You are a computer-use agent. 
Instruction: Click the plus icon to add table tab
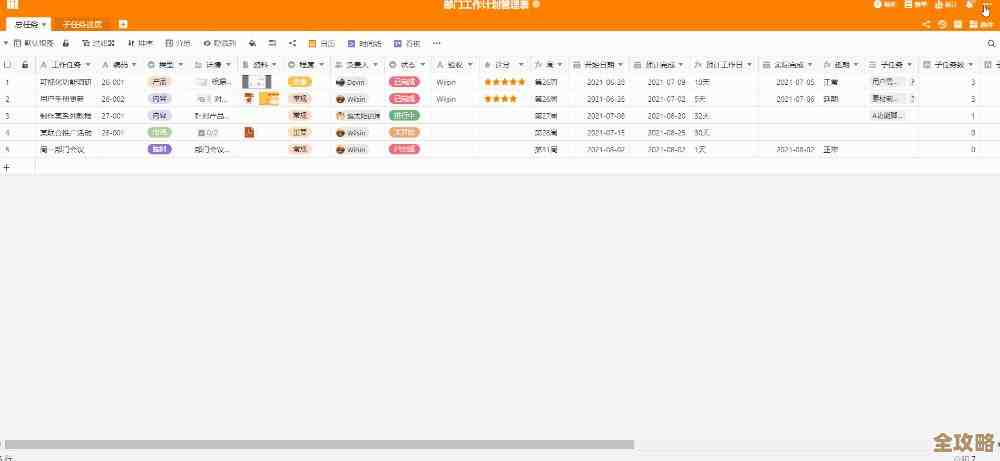123,24
